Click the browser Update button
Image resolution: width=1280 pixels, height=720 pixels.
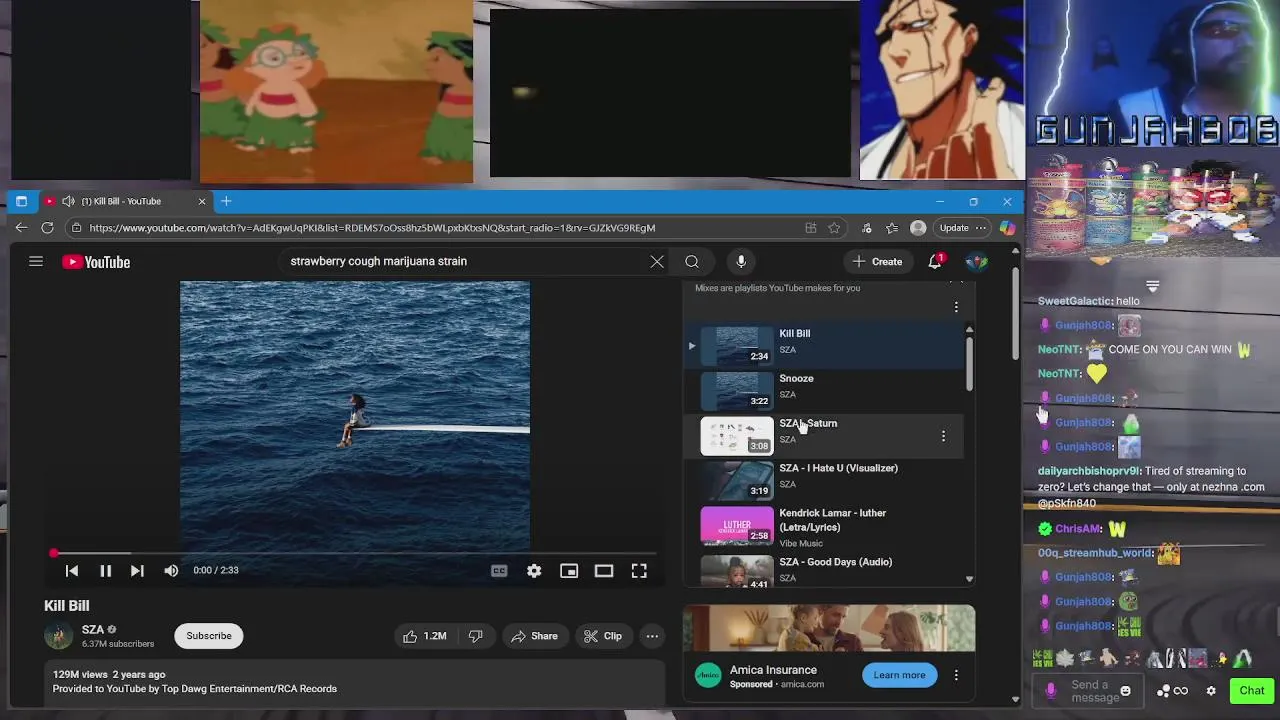click(954, 228)
